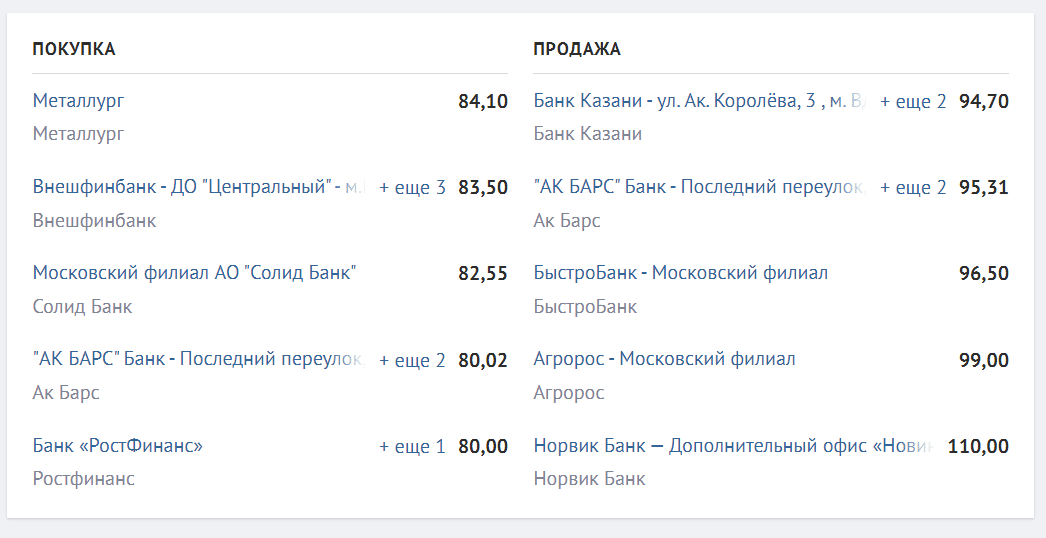
Task: Select the 84,10 rate for Металлург
Action: [483, 101]
